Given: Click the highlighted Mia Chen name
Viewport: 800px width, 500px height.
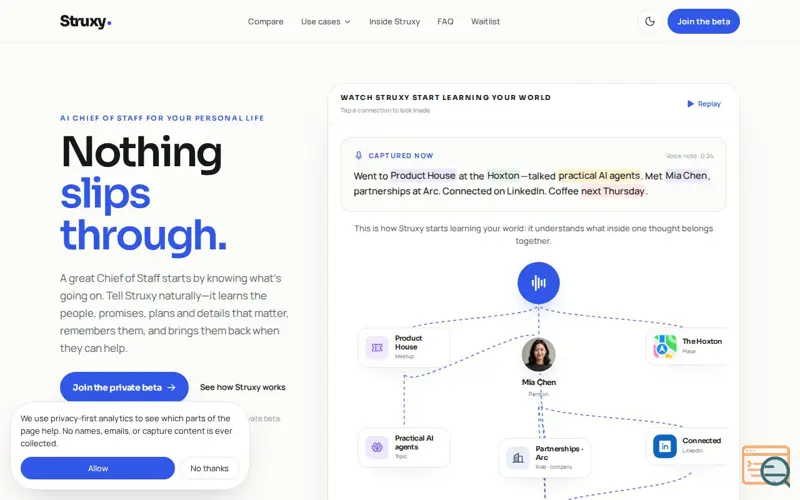Looking at the screenshot, I should click(x=686, y=176).
